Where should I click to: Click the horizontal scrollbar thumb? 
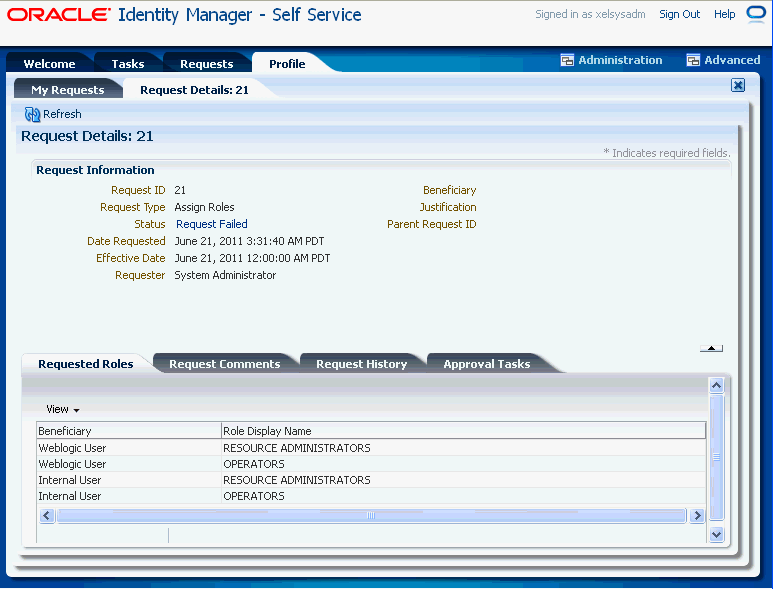click(371, 516)
